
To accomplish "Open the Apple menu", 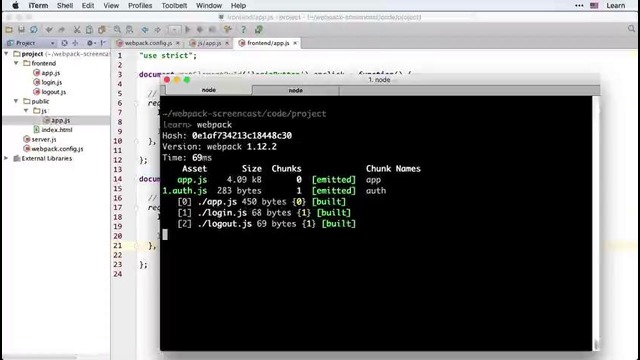I will pos(15,6).
